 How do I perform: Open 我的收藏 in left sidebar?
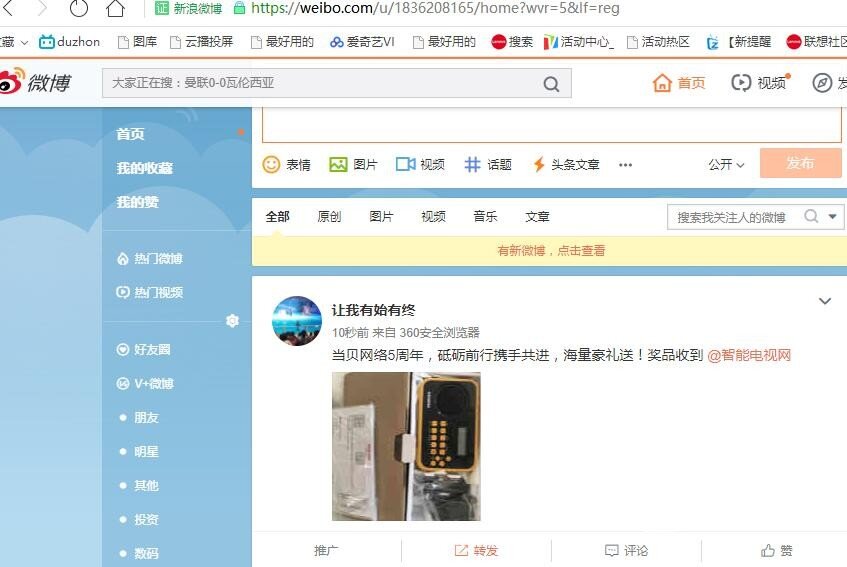tap(144, 168)
